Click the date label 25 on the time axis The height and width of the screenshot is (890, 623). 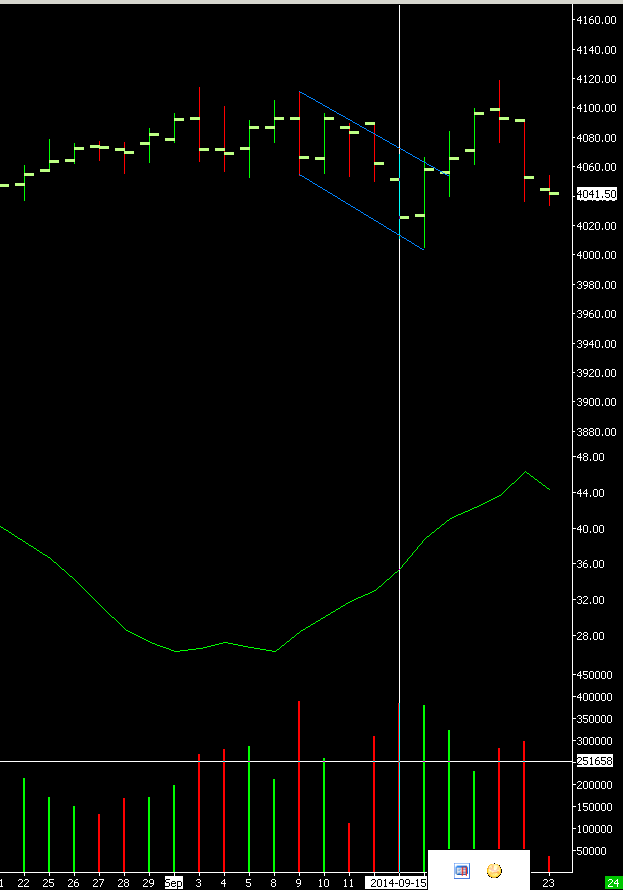click(x=48, y=883)
